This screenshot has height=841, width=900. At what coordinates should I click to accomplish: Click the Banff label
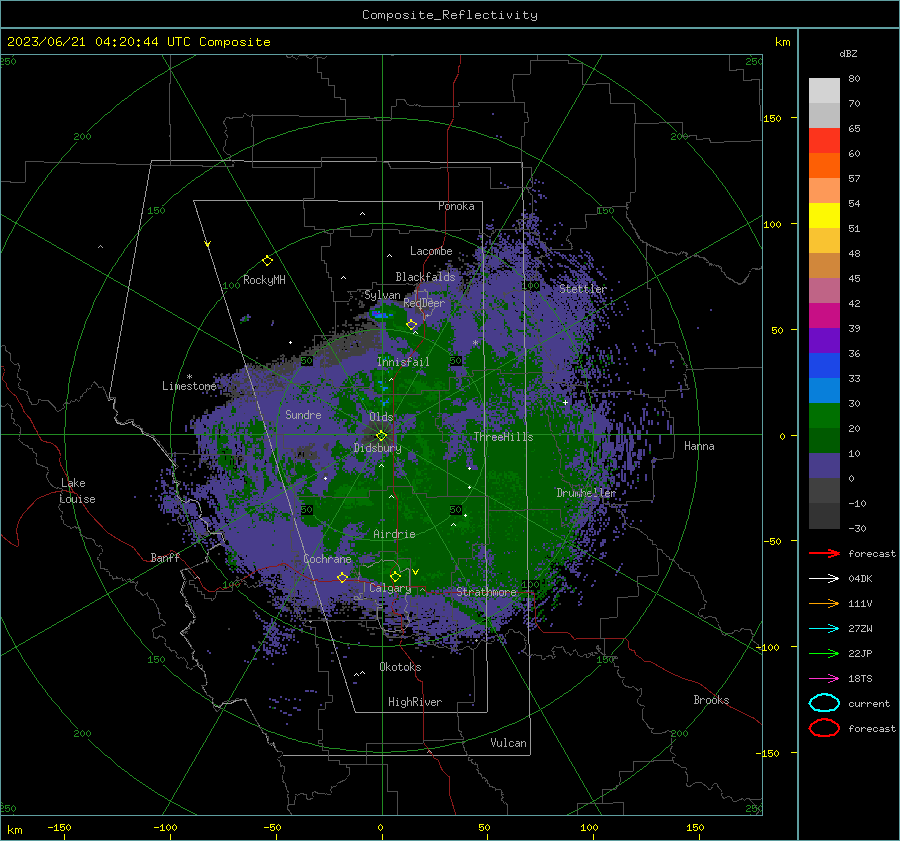[x=165, y=557]
